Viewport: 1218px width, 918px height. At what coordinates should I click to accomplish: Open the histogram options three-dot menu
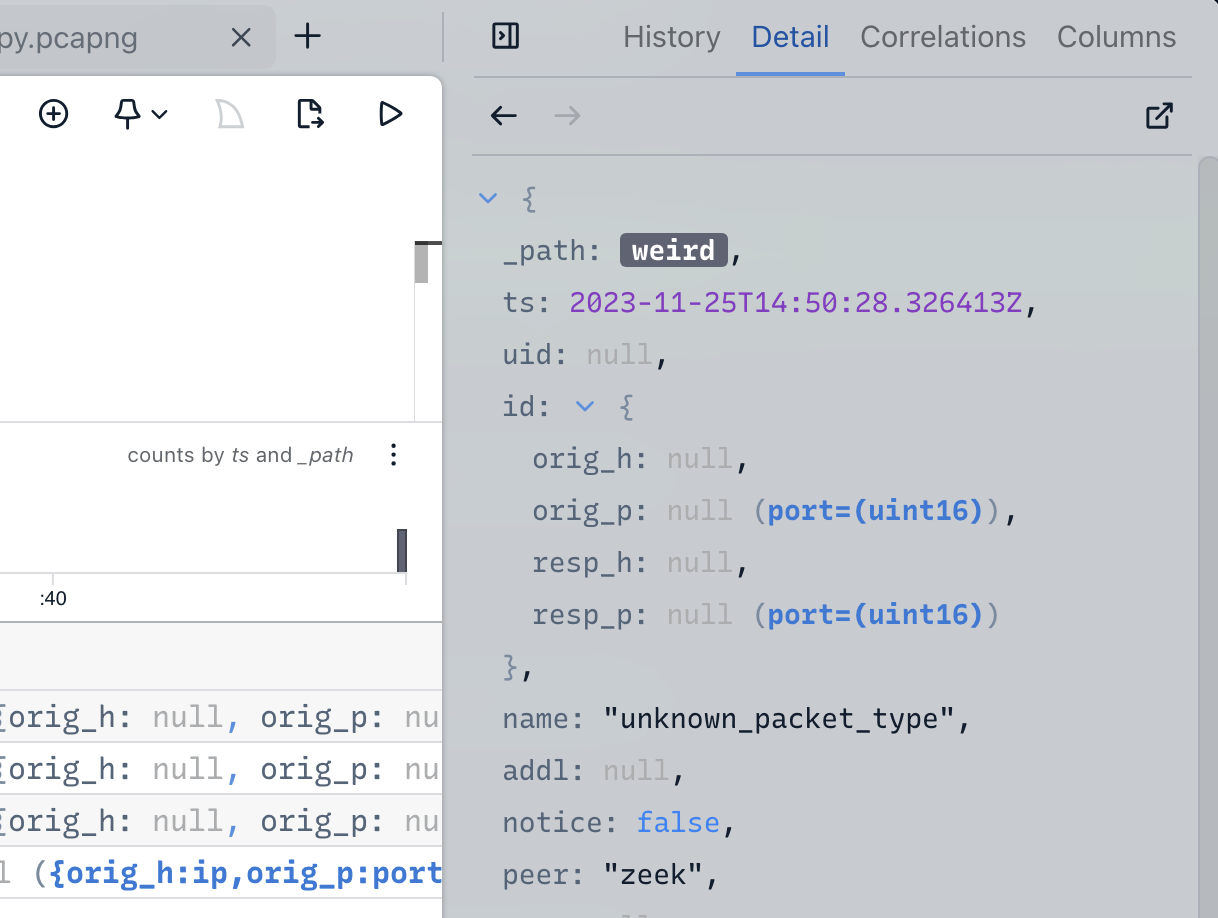click(393, 456)
